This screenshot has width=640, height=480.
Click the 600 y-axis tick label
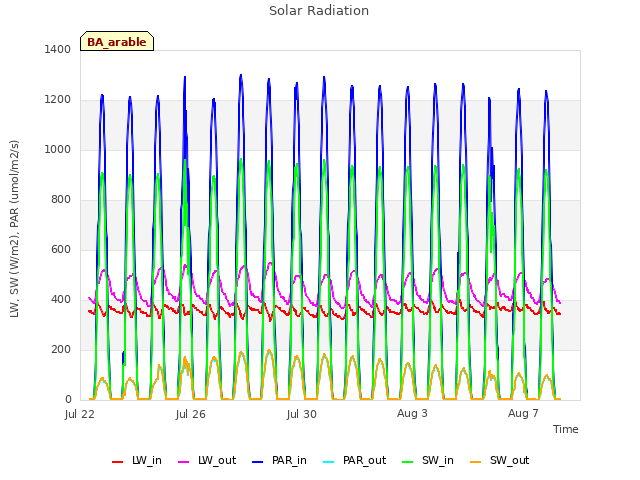[61, 249]
